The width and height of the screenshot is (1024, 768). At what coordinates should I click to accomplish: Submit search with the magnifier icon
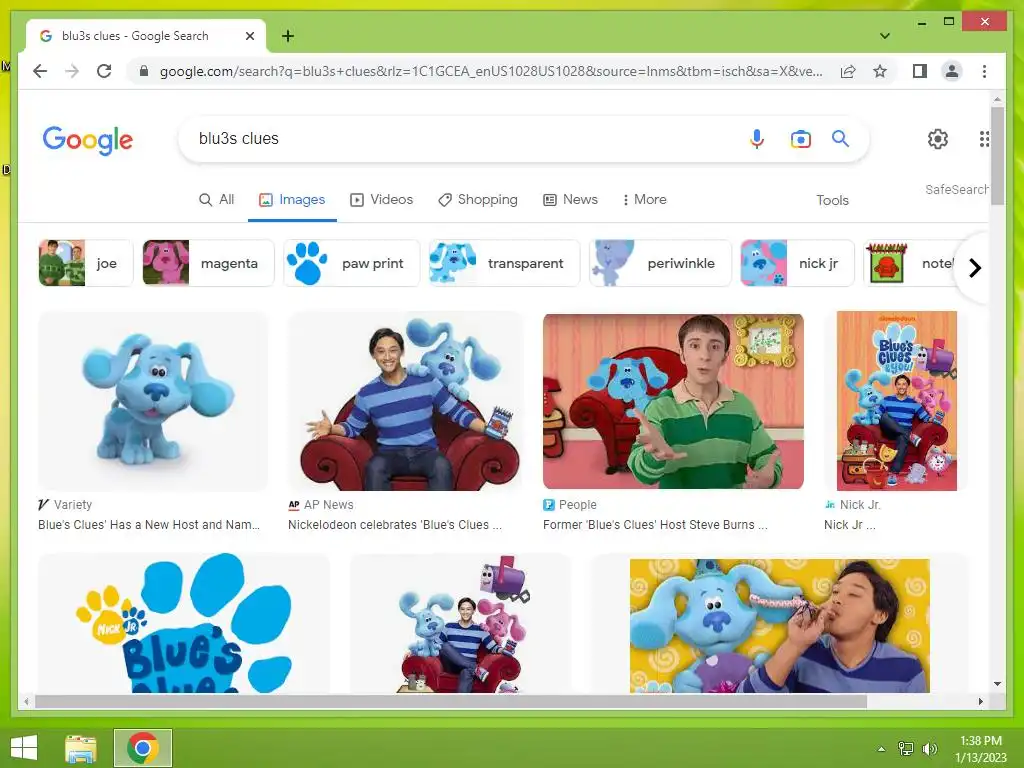[840, 138]
